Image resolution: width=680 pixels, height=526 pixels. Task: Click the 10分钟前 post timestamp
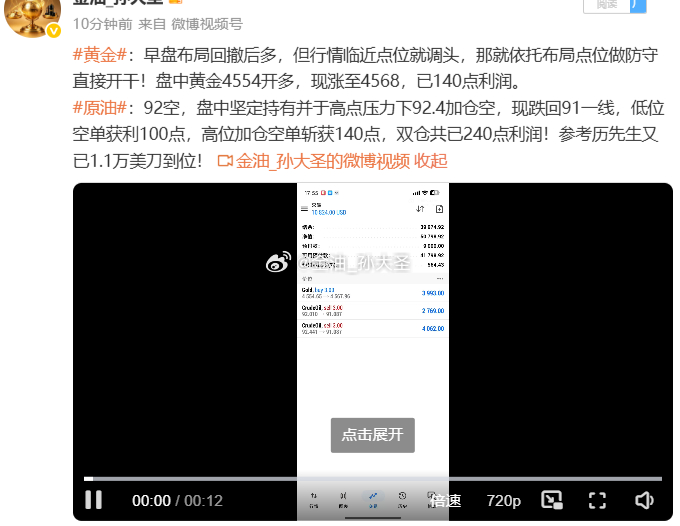click(102, 24)
